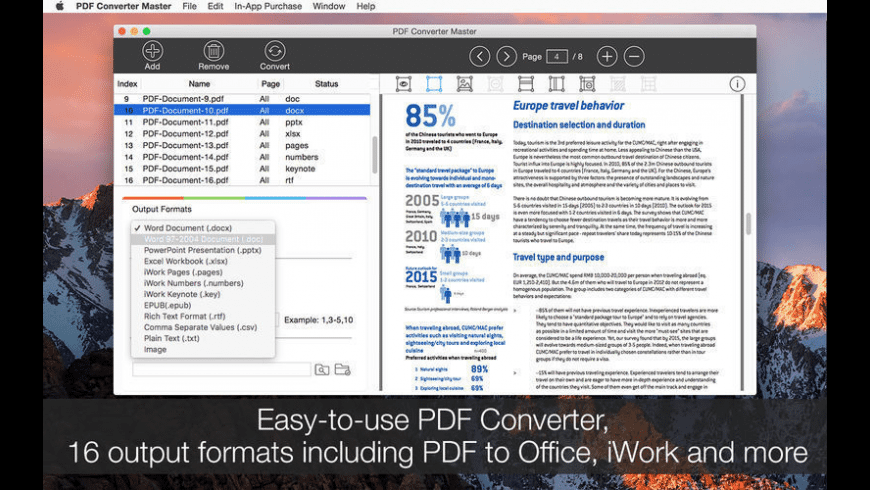Click the output path text field

point(221,370)
